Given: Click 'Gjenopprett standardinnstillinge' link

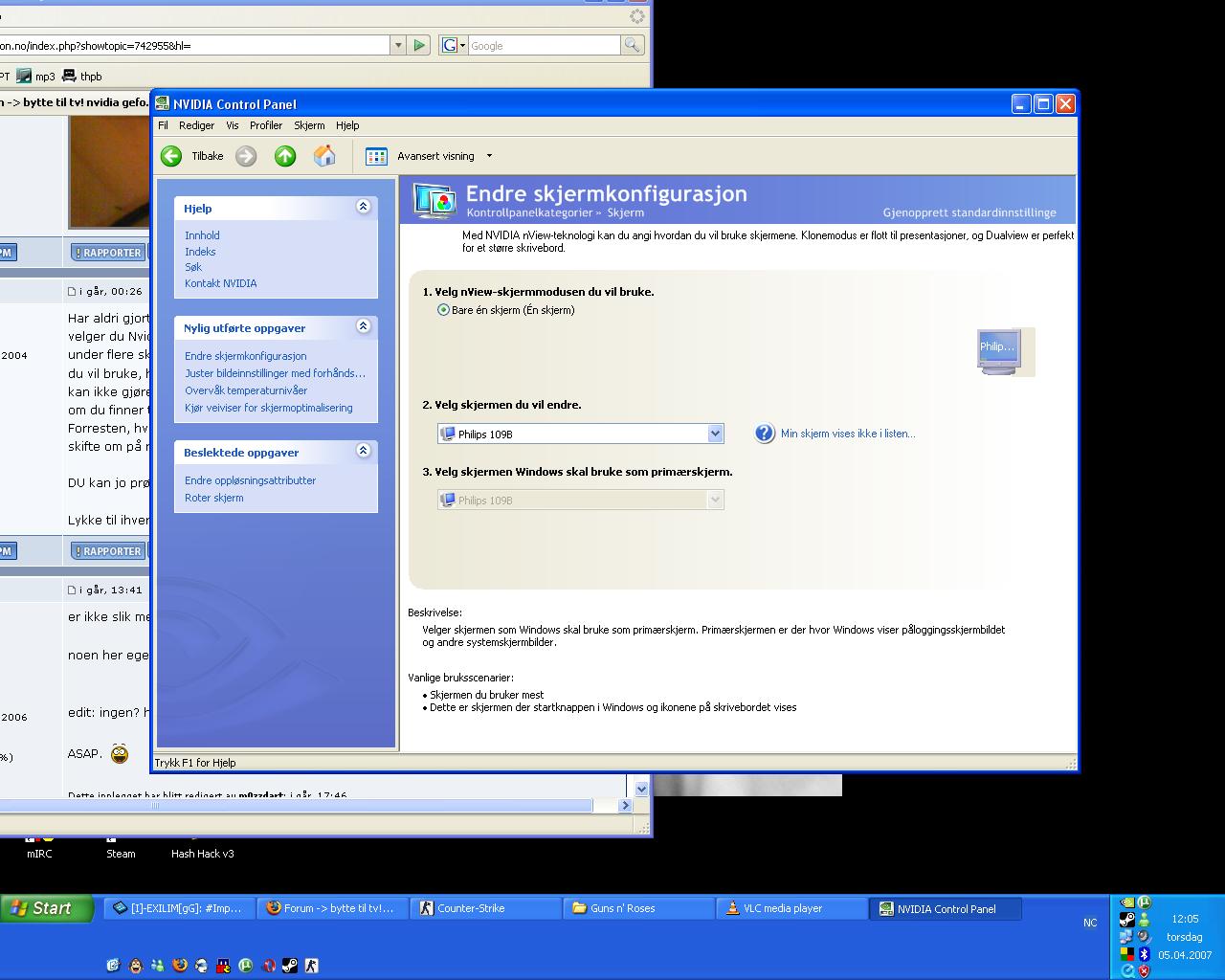Looking at the screenshot, I should click(969, 212).
